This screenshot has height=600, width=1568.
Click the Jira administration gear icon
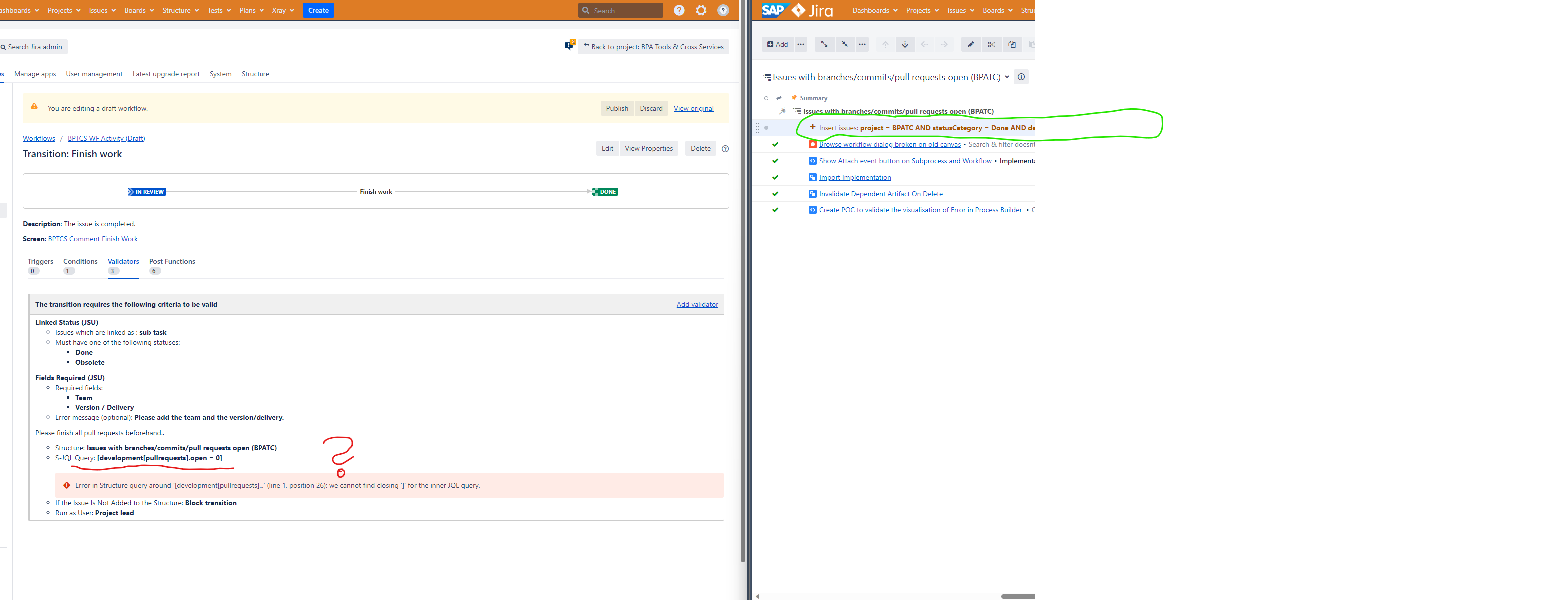pyautogui.click(x=701, y=10)
